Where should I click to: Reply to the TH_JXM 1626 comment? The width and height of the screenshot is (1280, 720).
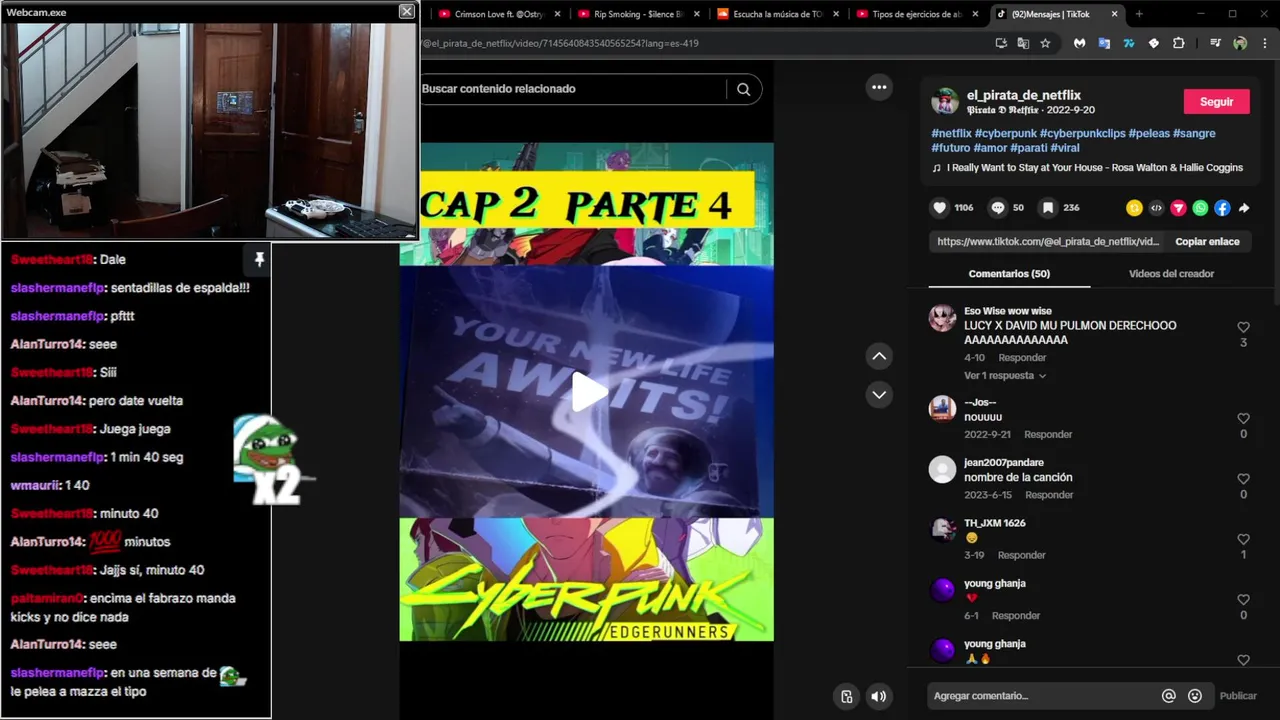coord(1021,555)
